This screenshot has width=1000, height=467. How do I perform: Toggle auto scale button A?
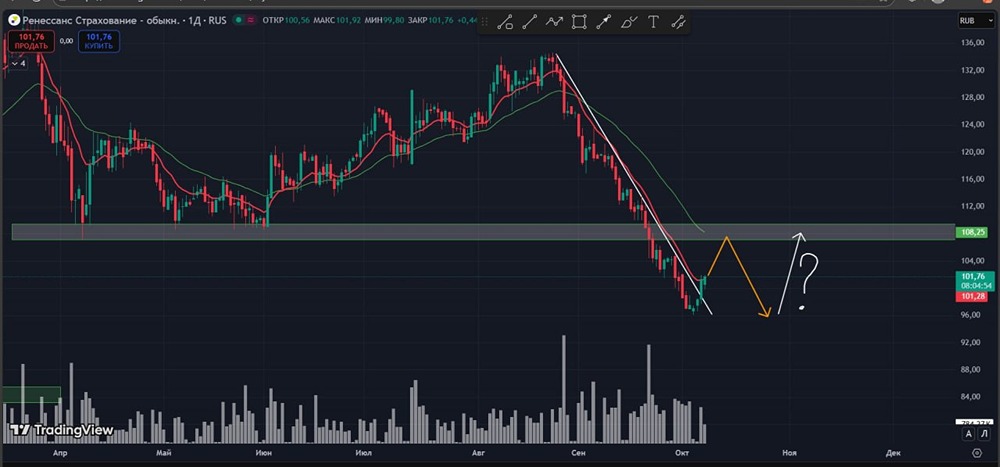969,434
